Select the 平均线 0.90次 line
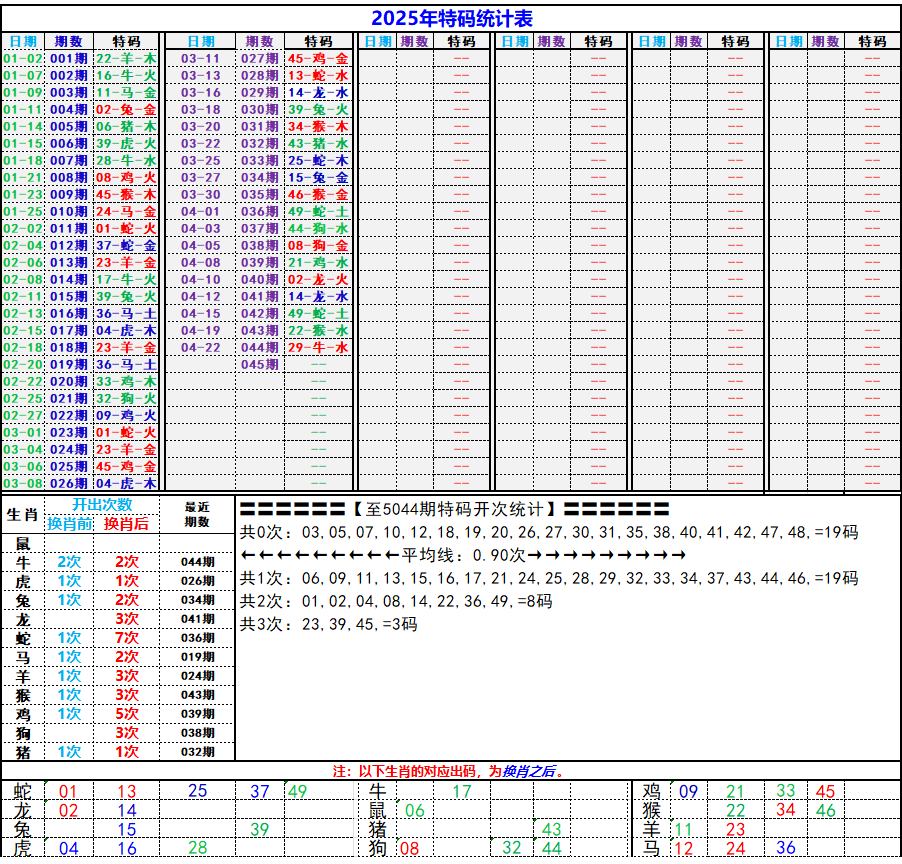This screenshot has height=864, width=902. [x=463, y=555]
